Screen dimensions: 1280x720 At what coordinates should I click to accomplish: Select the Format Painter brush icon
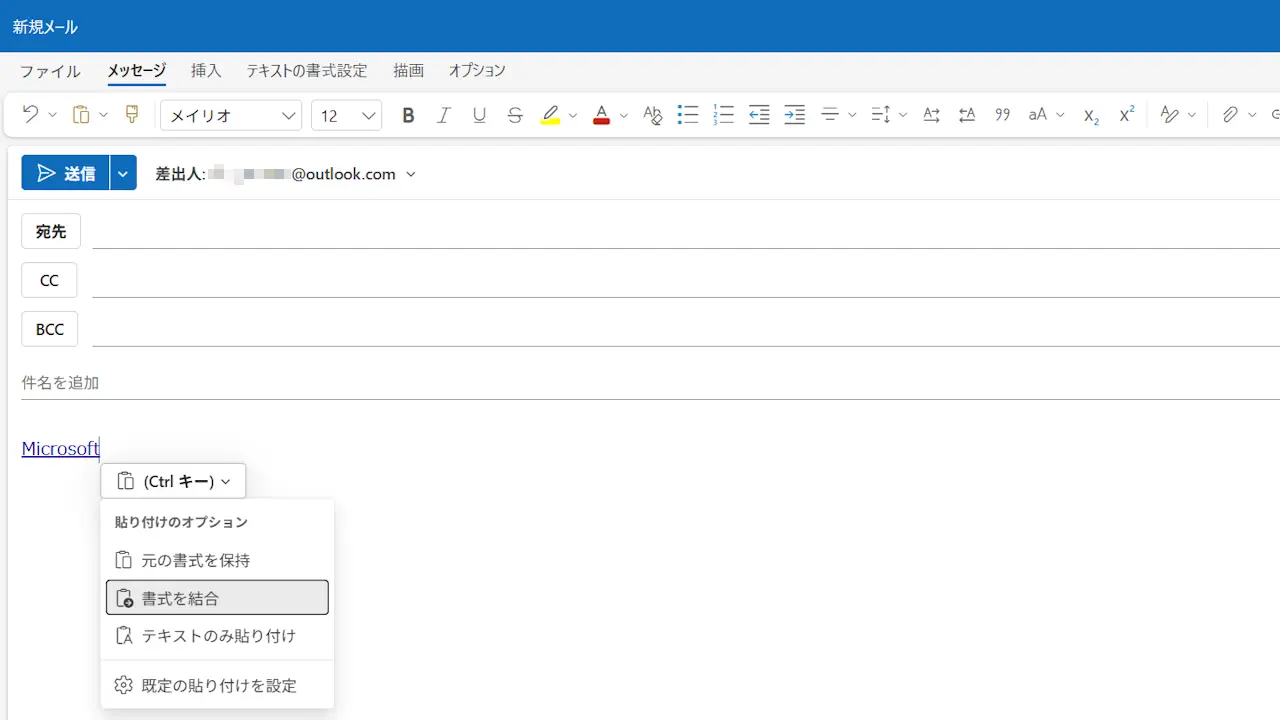point(132,115)
